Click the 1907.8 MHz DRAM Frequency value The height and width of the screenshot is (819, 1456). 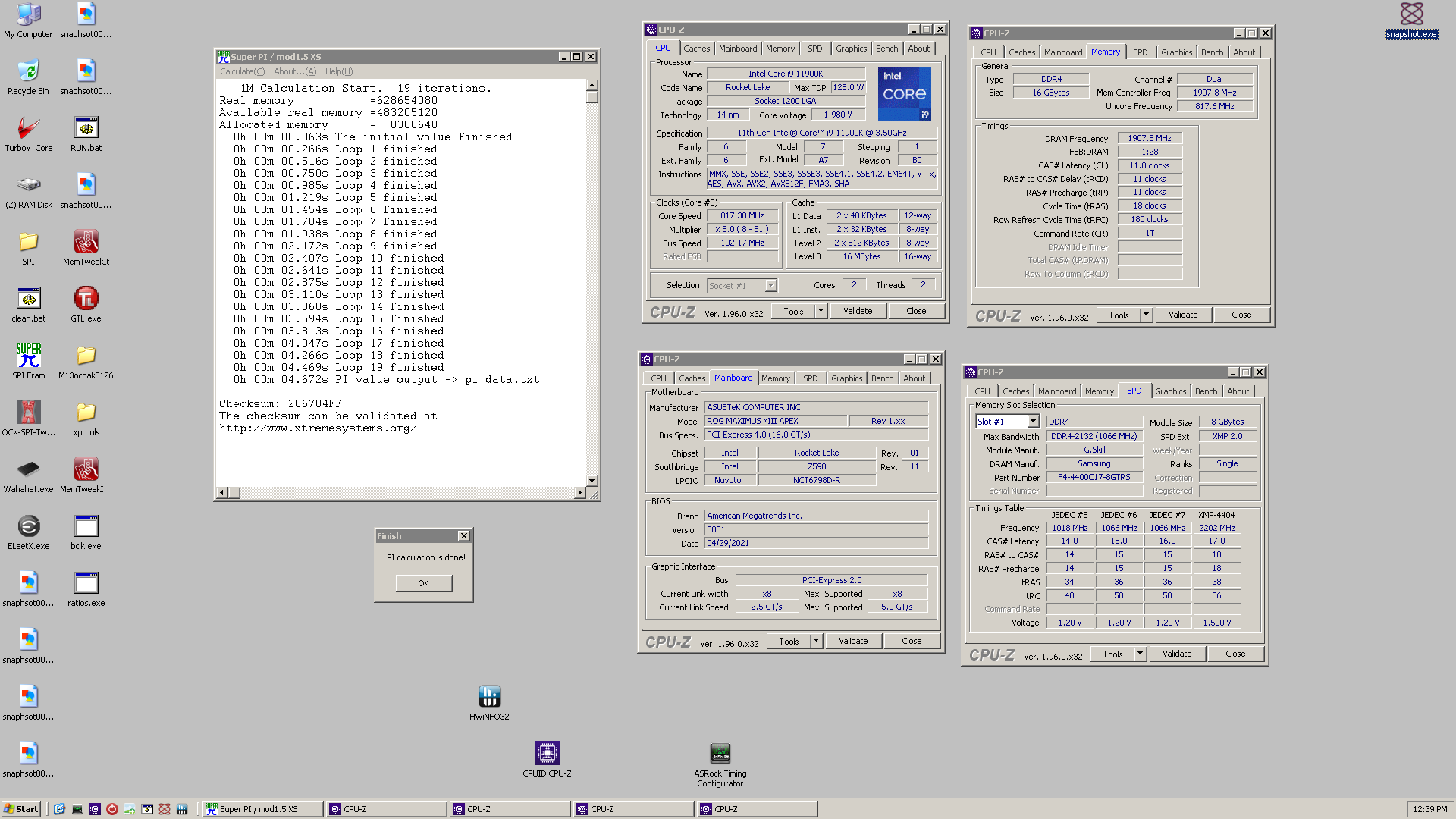click(x=1150, y=138)
